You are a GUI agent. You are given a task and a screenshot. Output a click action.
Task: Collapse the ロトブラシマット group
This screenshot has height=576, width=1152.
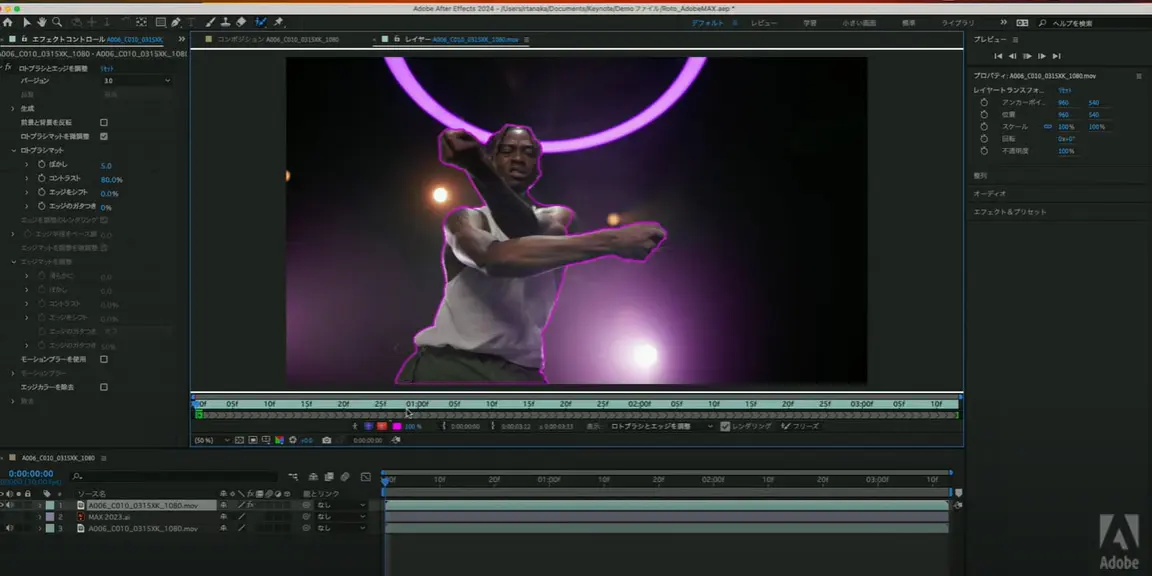point(12,151)
